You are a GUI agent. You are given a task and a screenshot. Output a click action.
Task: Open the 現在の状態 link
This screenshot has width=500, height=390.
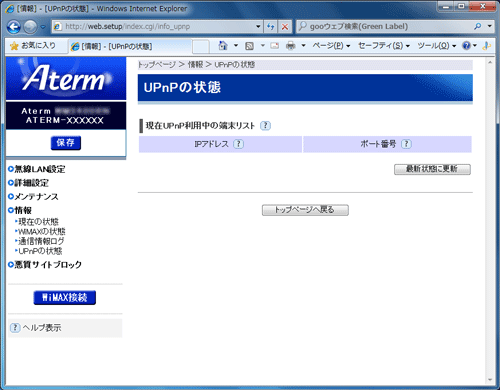[38, 222]
